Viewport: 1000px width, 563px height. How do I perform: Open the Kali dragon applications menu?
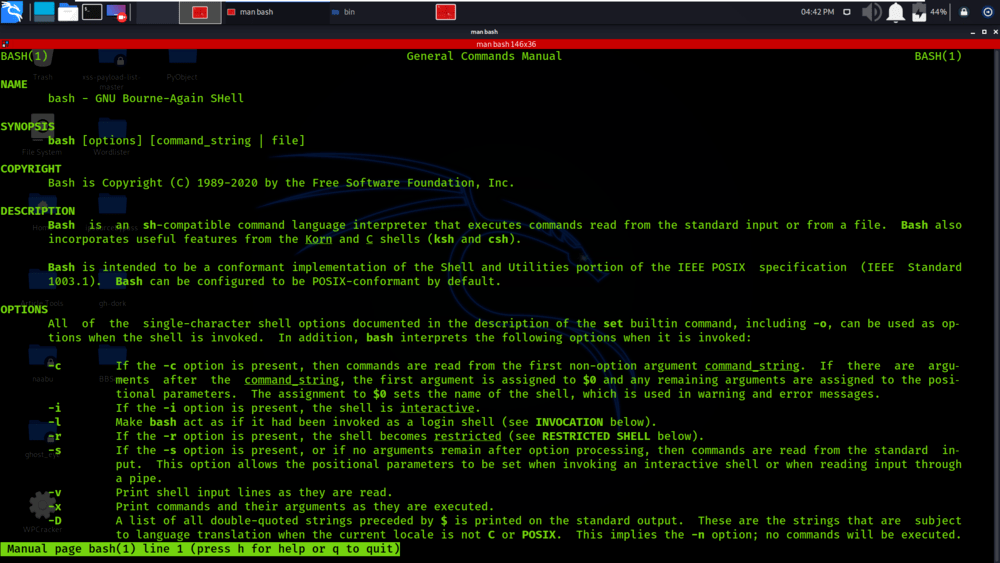[x=11, y=11]
